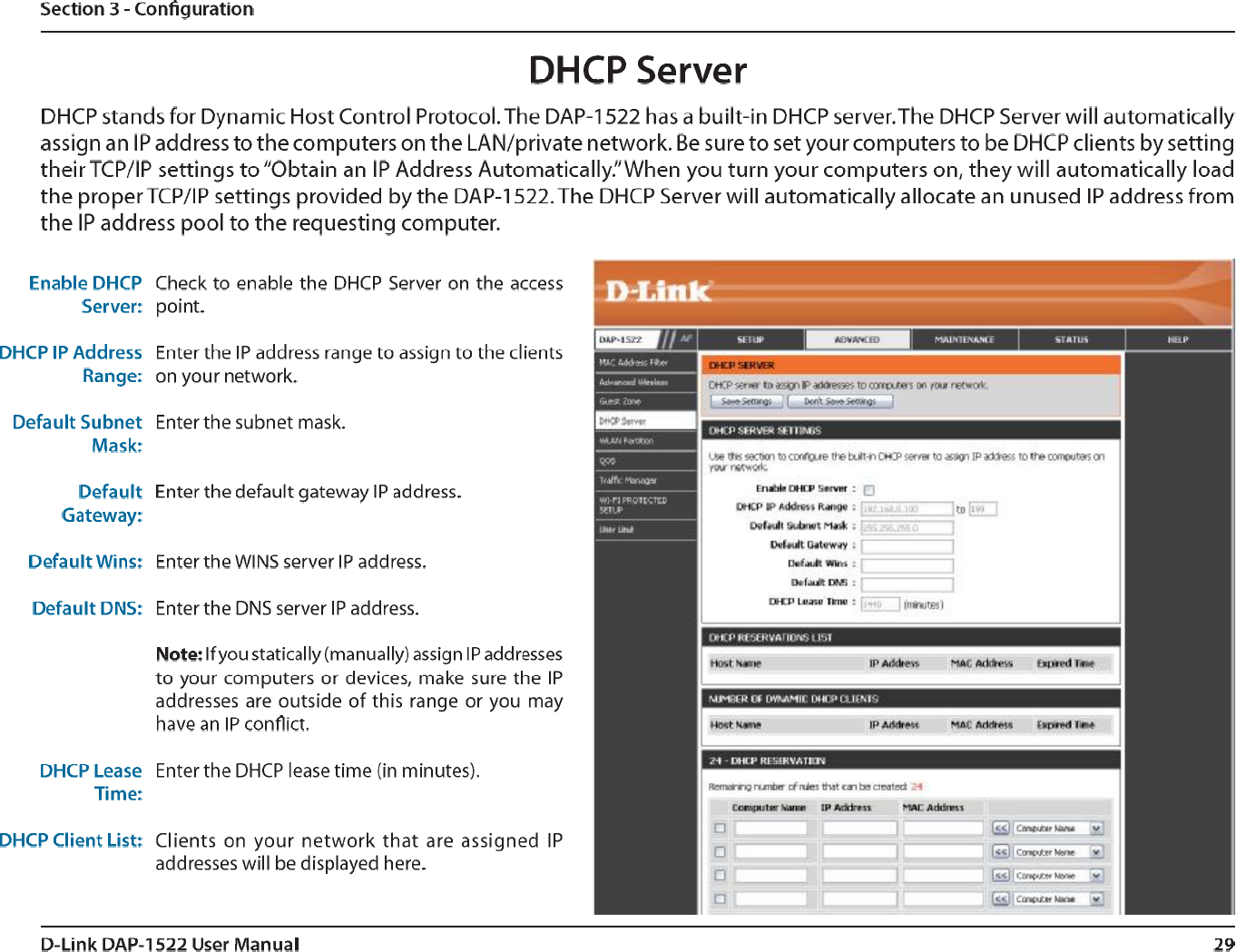Image resolution: width=1236 pixels, height=952 pixels.
Task: Focus the DHCP Lease Time field
Action: click(880, 604)
